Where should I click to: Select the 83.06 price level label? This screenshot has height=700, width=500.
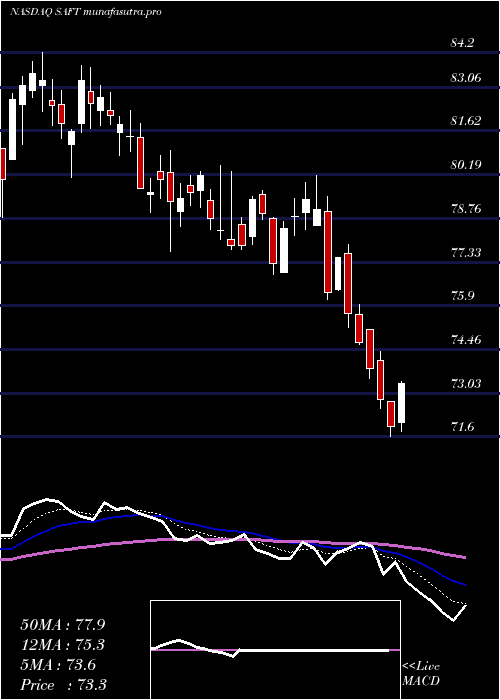click(x=466, y=78)
